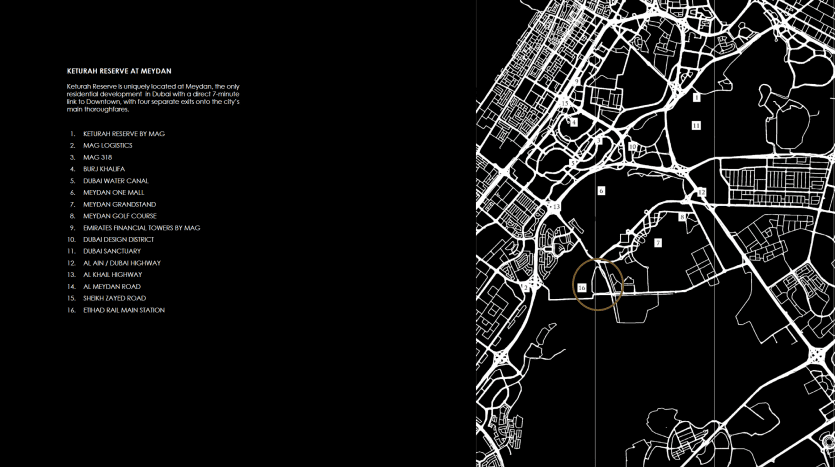Click map marker 1 above marker 11
This screenshot has height=467, width=835.
tap(696, 98)
